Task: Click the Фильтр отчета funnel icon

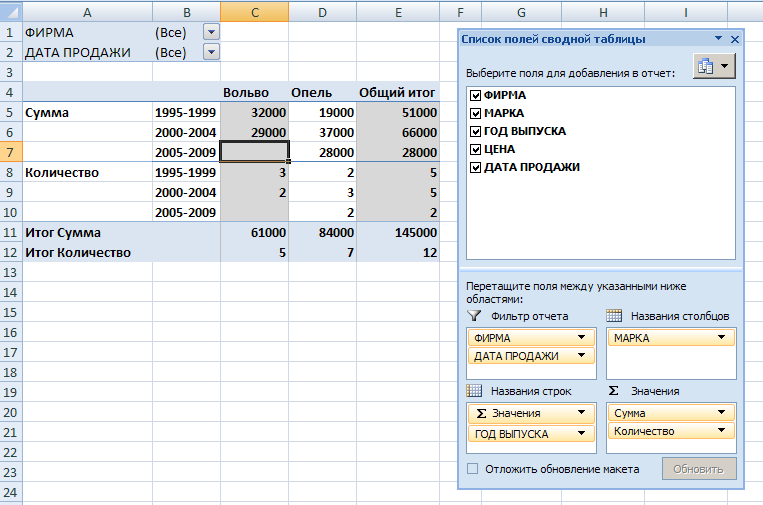Action: click(x=474, y=316)
